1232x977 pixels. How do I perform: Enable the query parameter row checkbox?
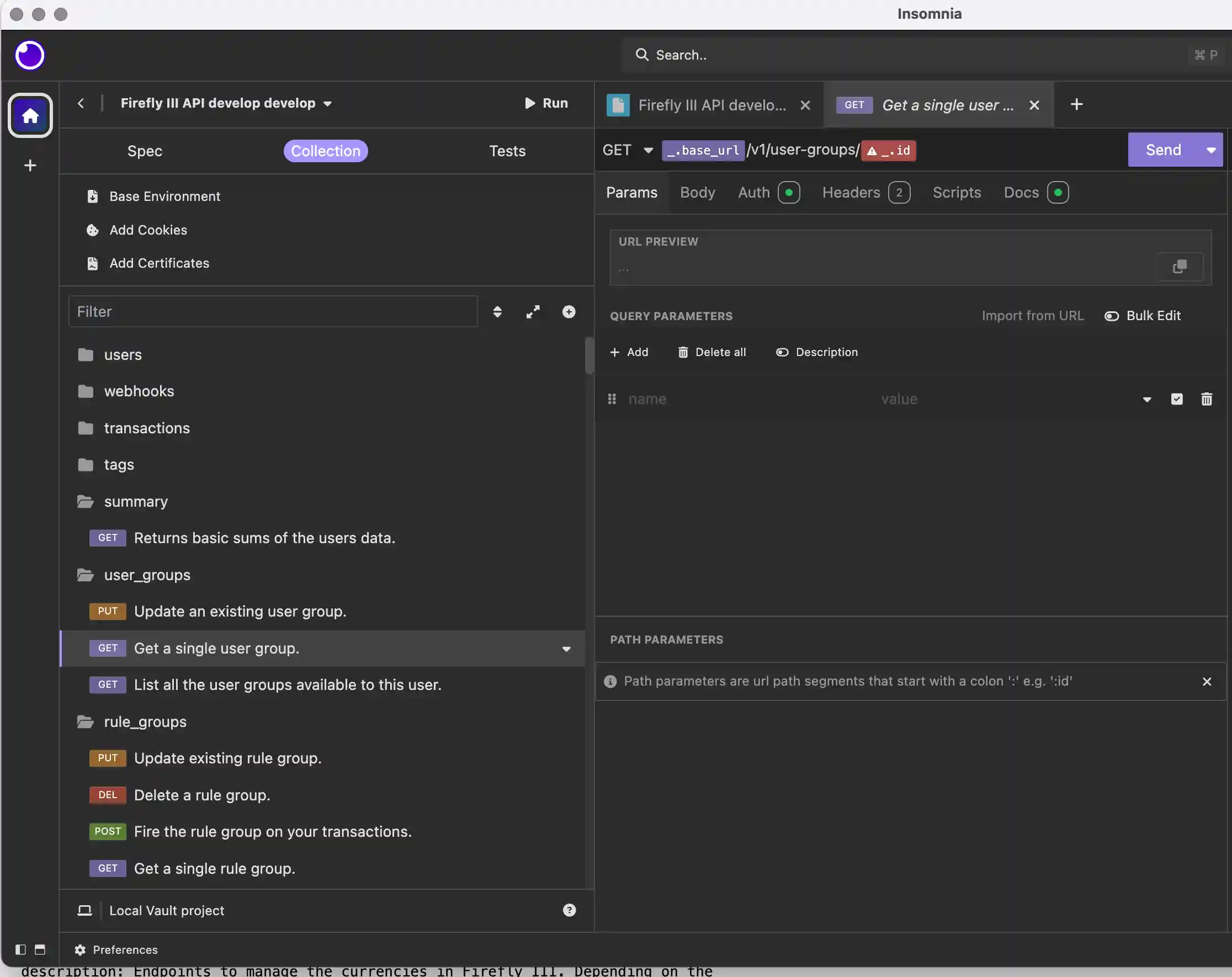pos(1177,399)
